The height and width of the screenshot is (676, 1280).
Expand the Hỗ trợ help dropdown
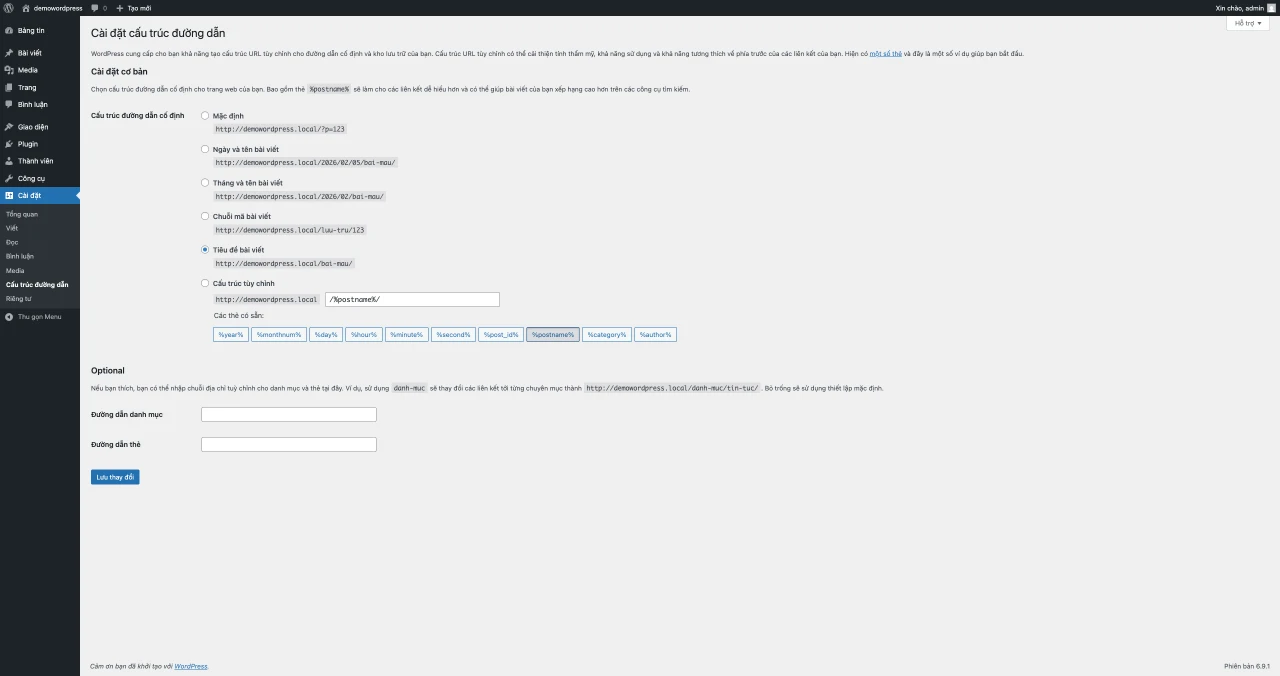(x=1247, y=22)
